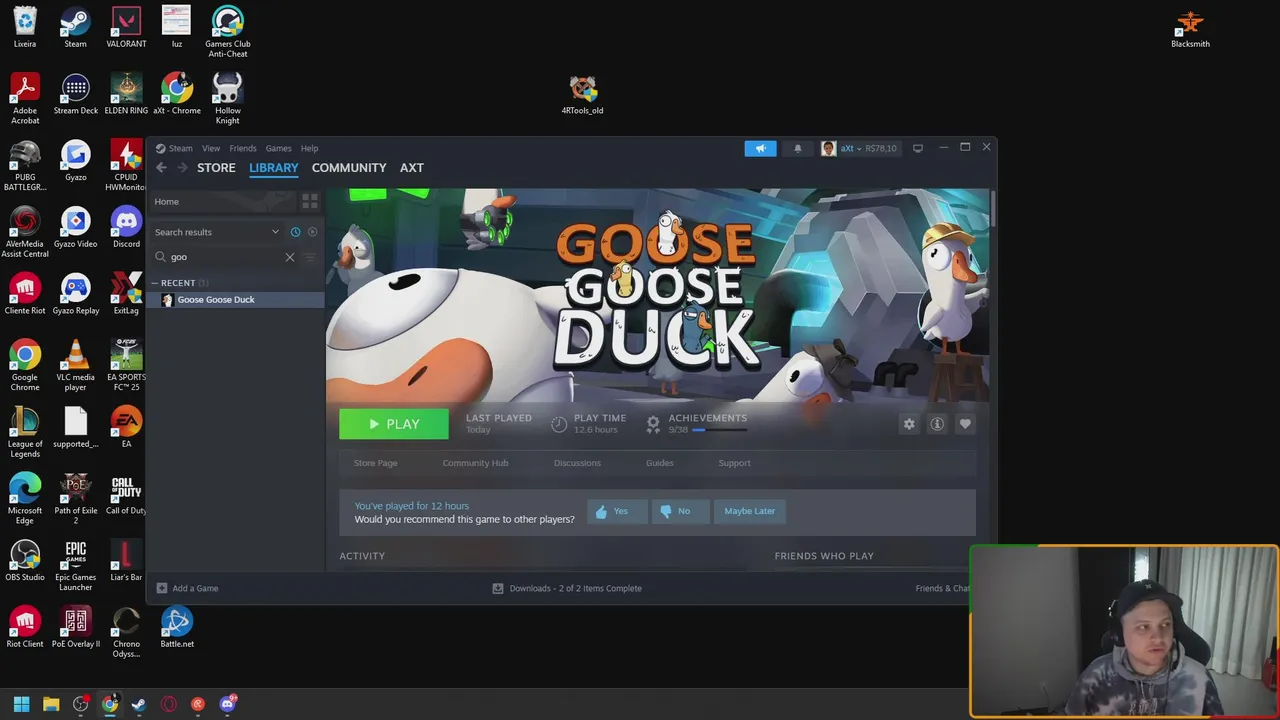The image size is (1280, 720).
Task: Open the View menu
Action: (211, 148)
